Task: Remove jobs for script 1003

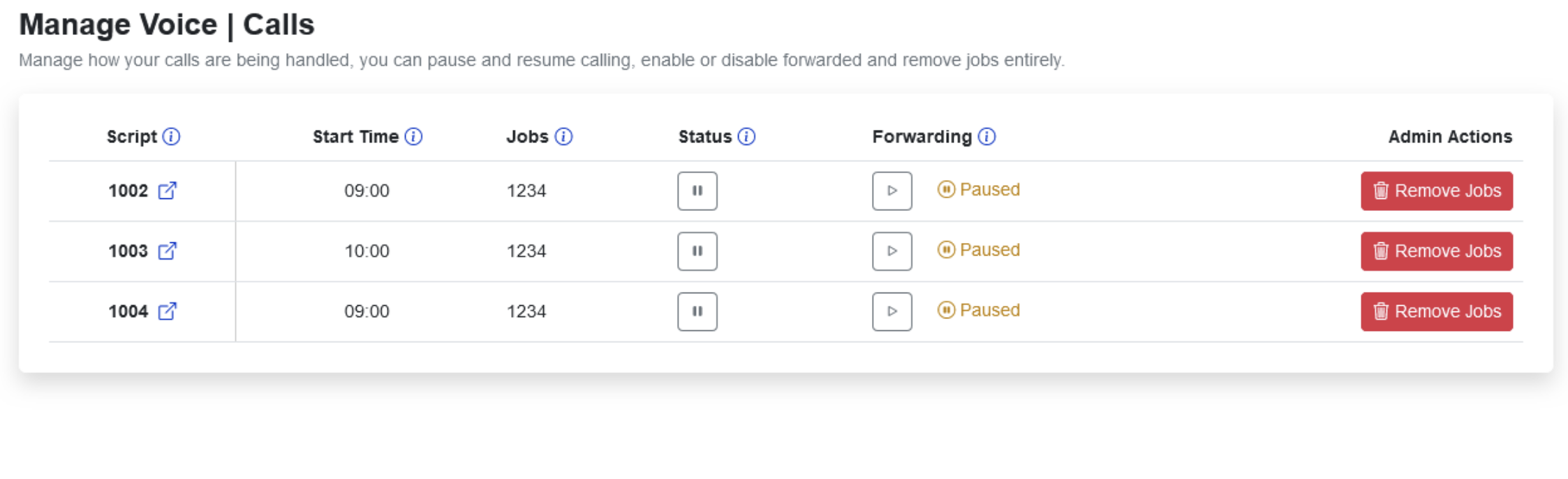Action: click(x=1436, y=251)
